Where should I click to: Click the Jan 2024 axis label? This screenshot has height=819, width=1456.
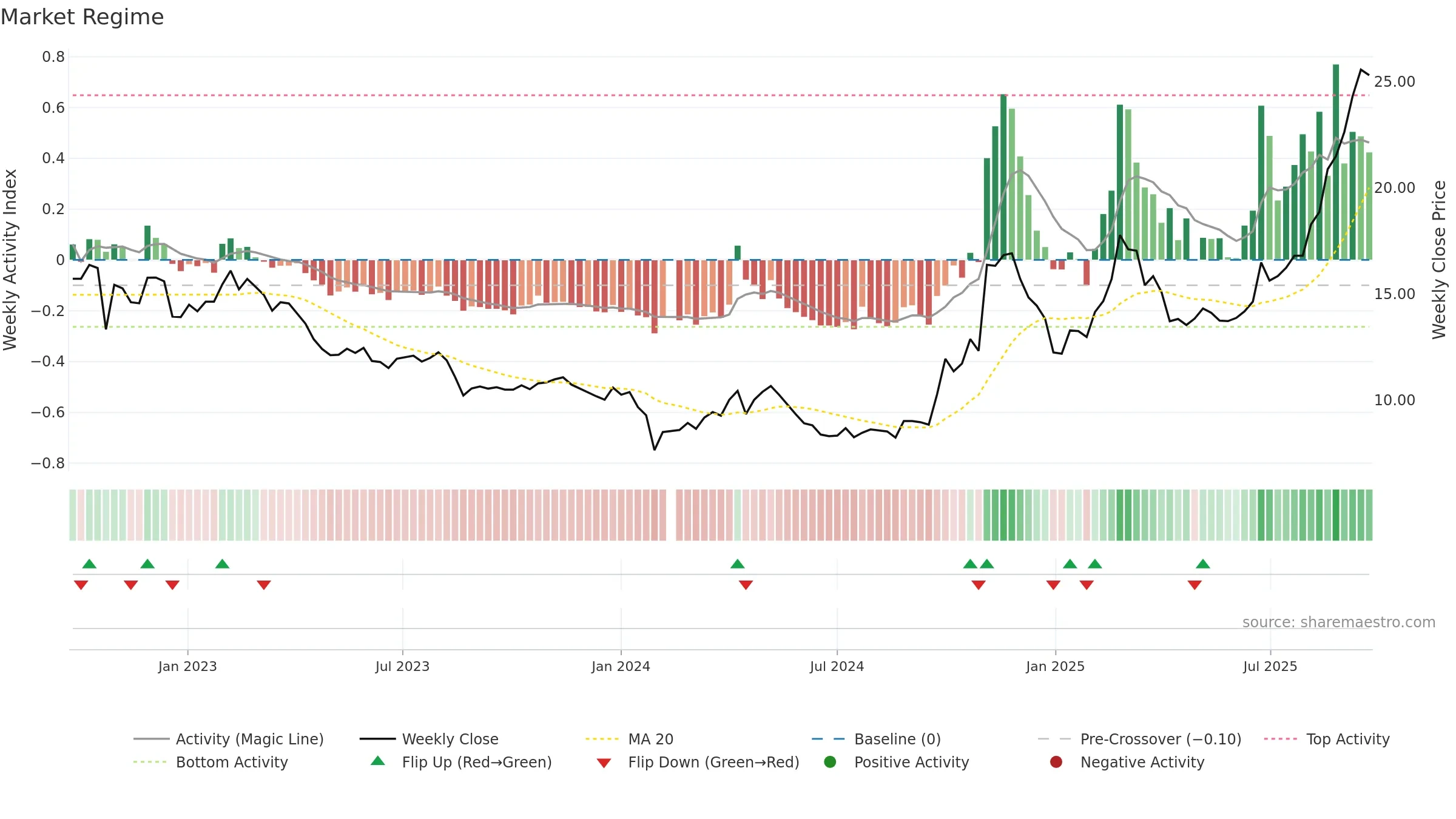[x=621, y=667]
